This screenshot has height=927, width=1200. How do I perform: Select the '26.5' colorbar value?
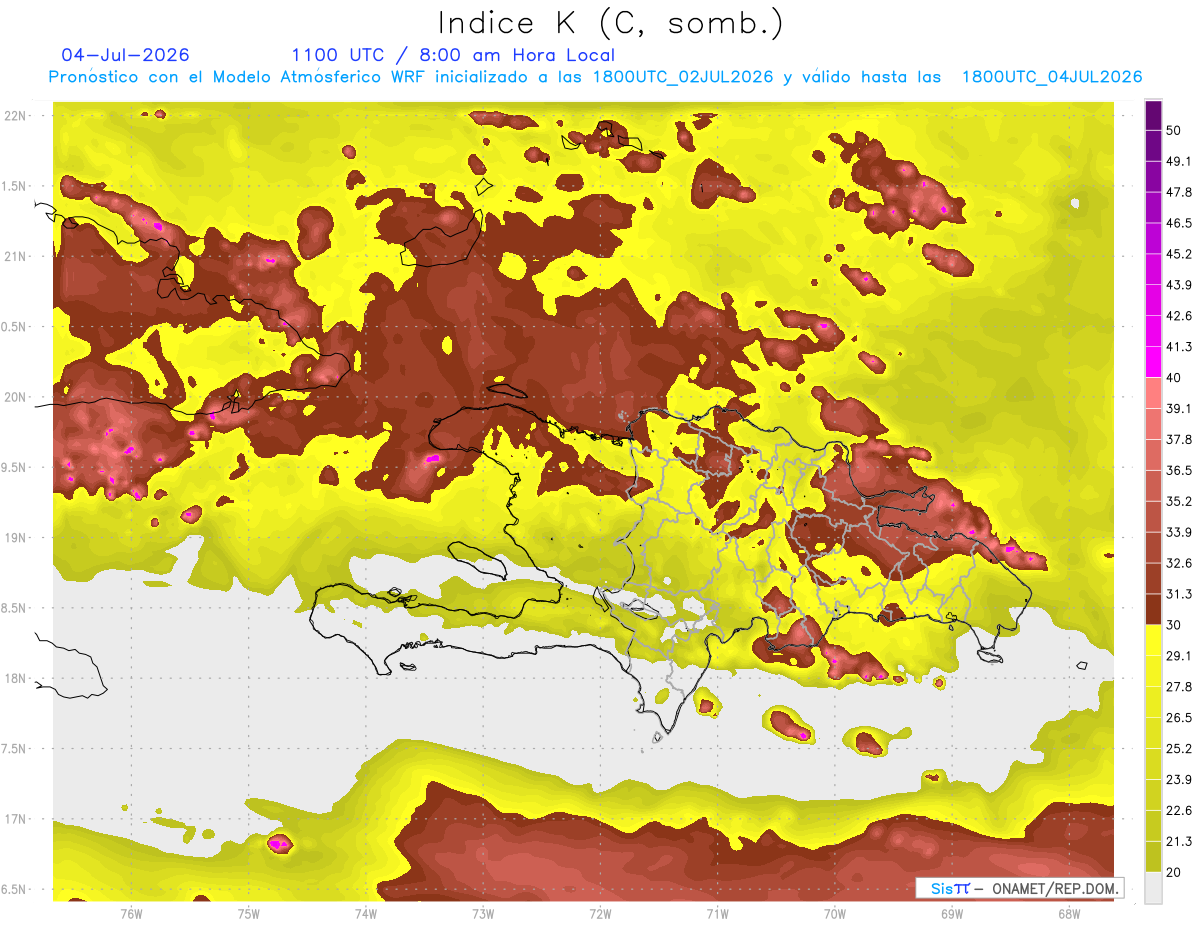coord(1179,718)
